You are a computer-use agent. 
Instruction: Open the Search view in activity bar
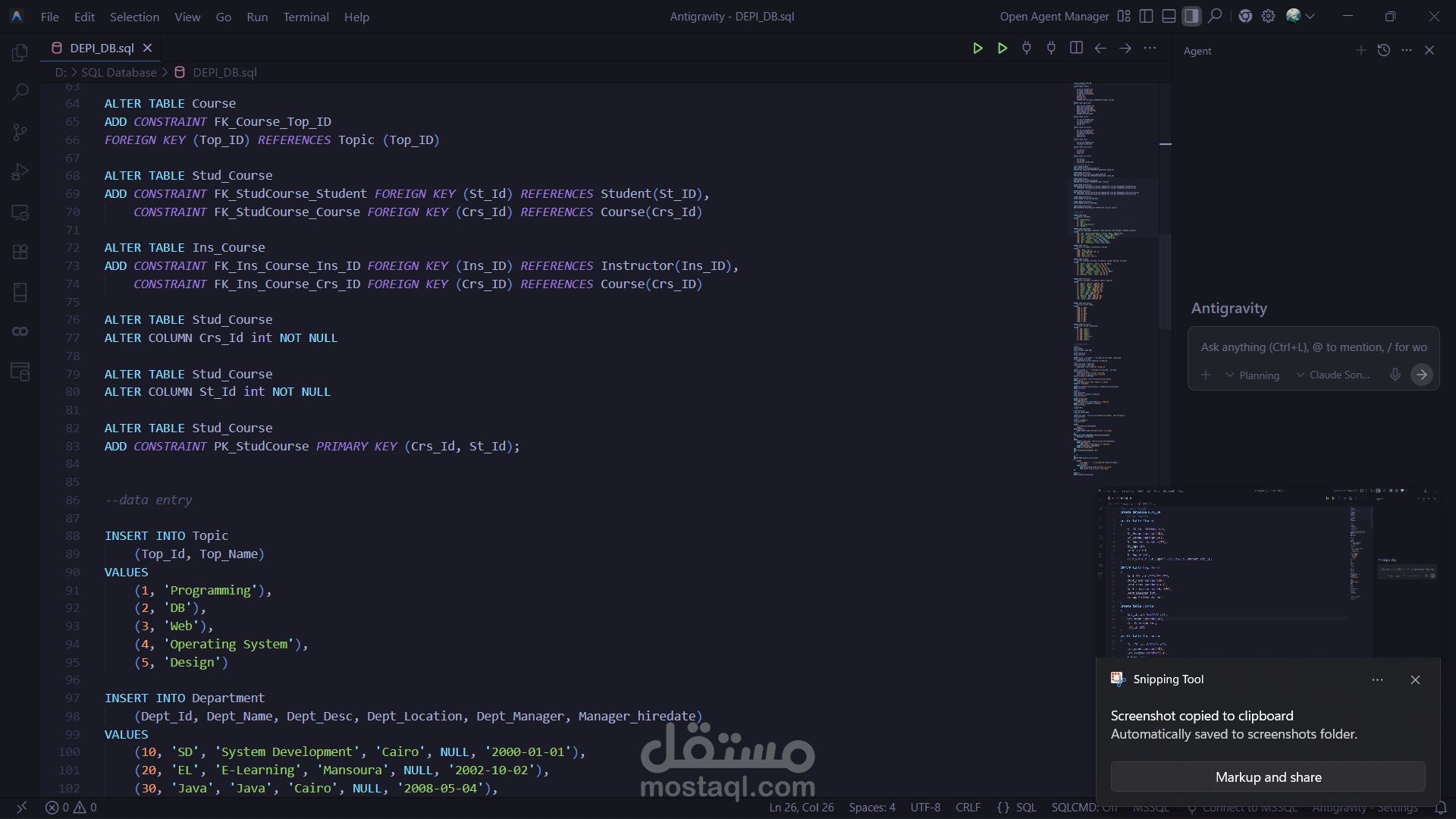20,92
